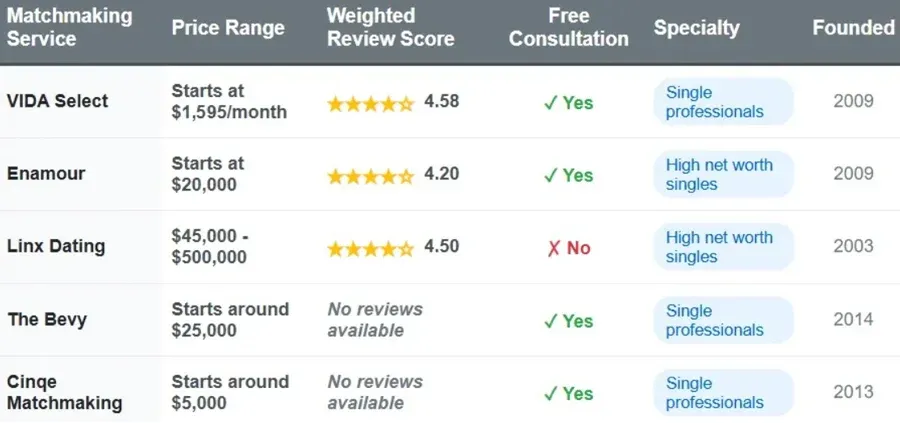The image size is (900, 423).
Task: Click the green checkmark for Enamour
Action: point(549,175)
